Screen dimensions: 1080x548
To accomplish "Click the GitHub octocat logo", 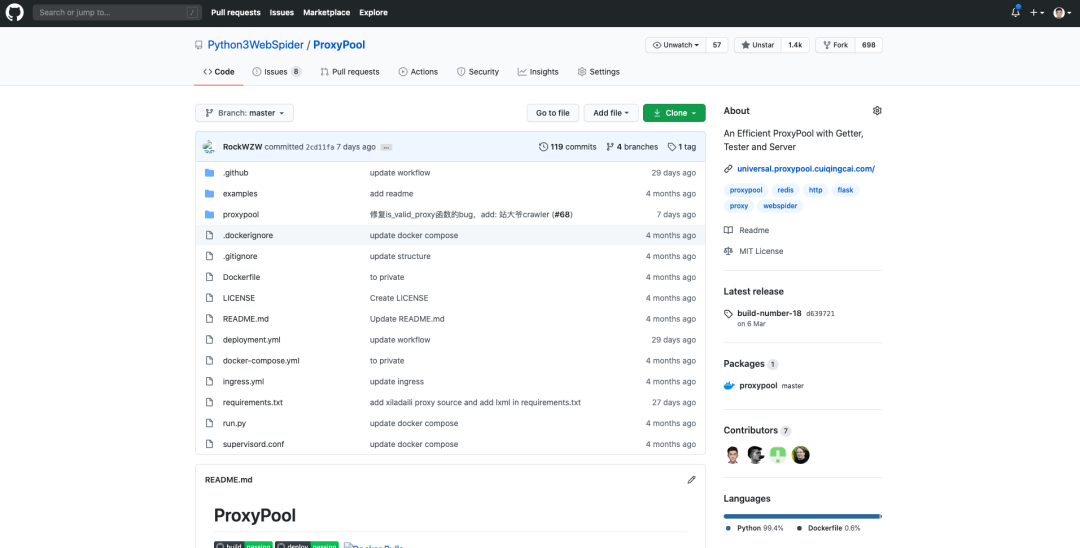I will [x=15, y=12].
